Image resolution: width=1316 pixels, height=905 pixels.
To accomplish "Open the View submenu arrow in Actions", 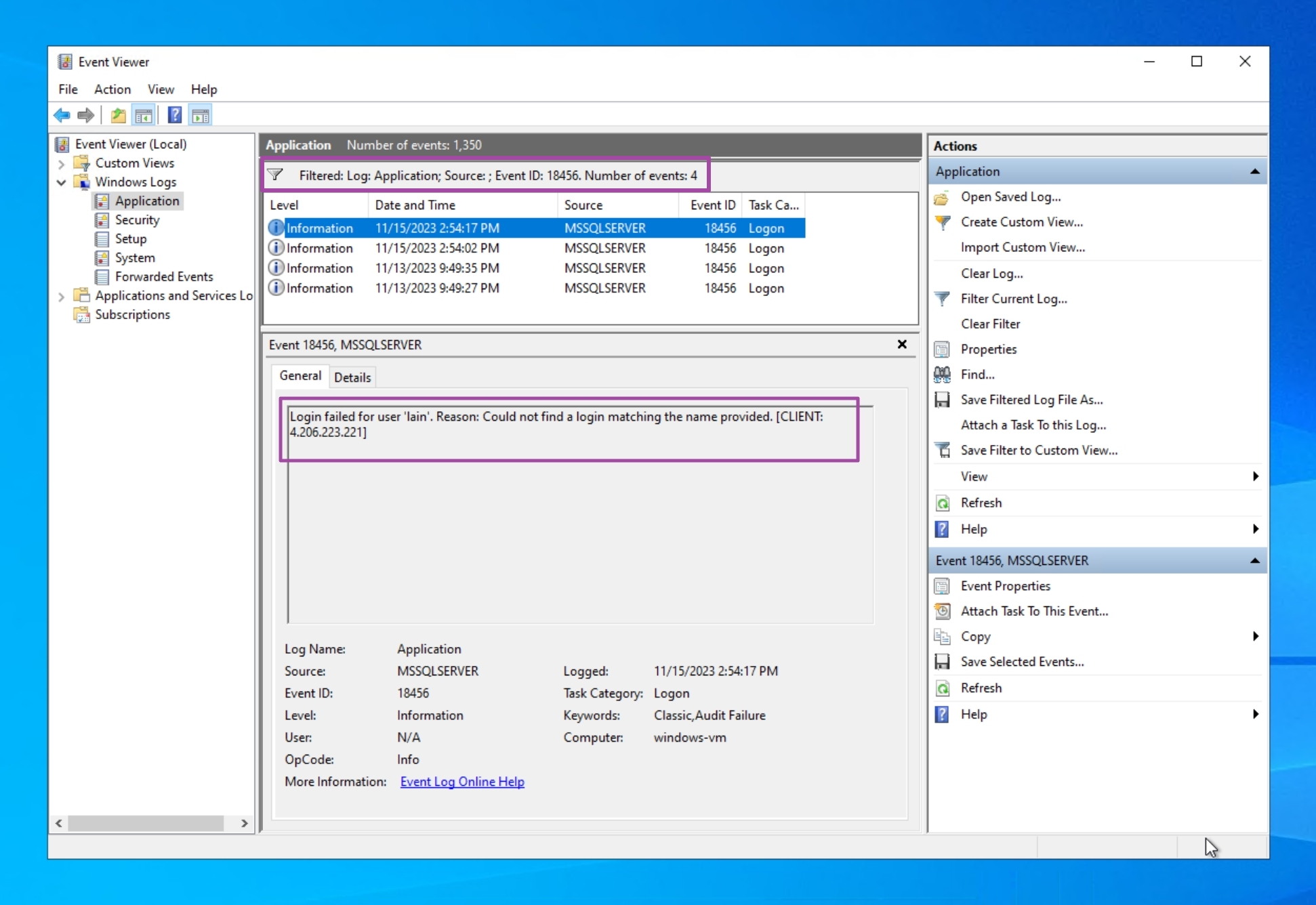I will tap(1256, 477).
